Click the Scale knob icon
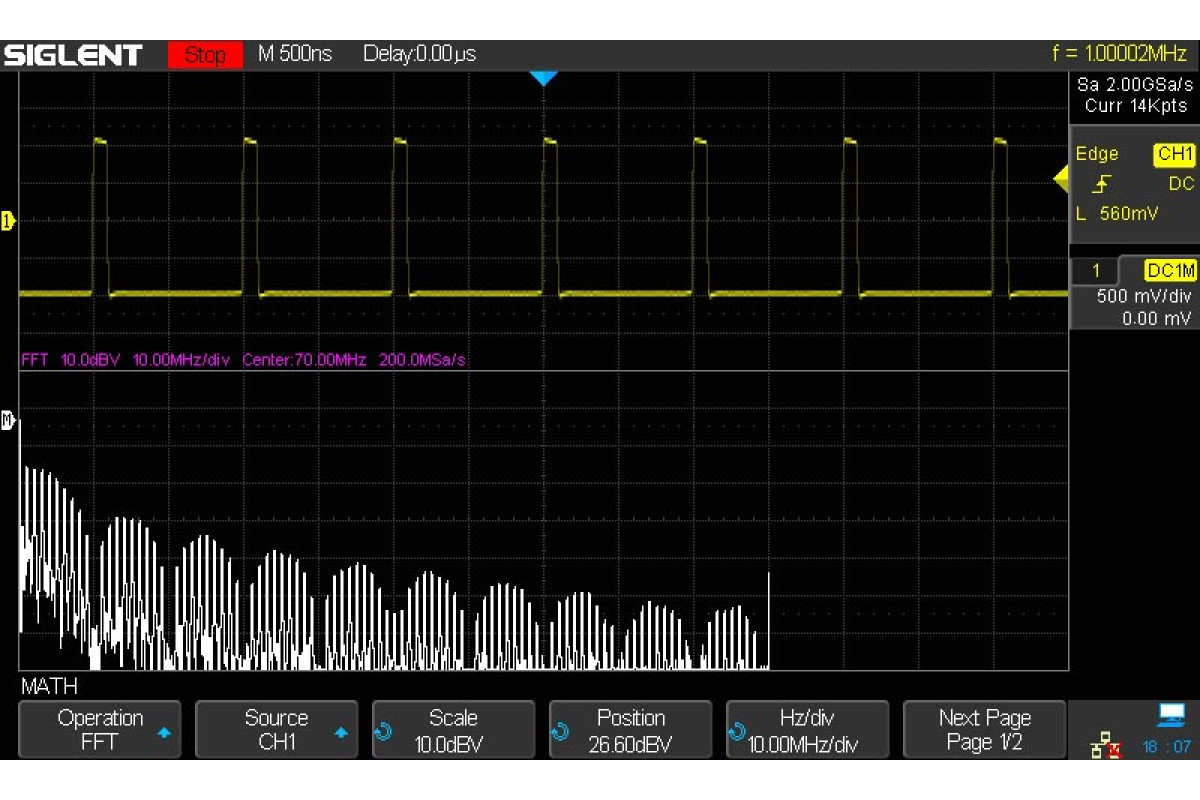The height and width of the screenshot is (800, 1200). tap(383, 733)
